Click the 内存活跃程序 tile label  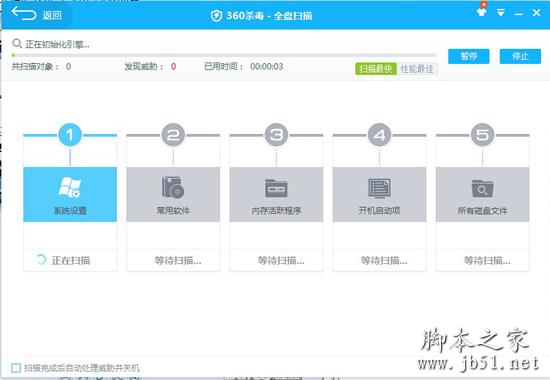[276, 211]
